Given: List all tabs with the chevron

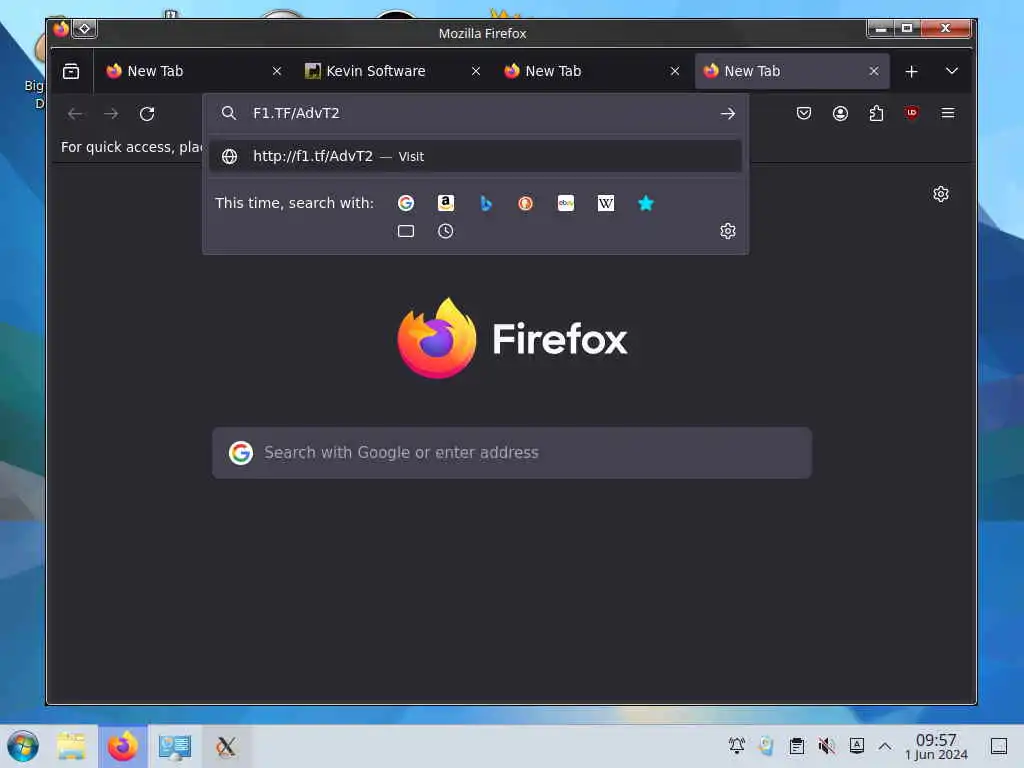Looking at the screenshot, I should point(952,71).
